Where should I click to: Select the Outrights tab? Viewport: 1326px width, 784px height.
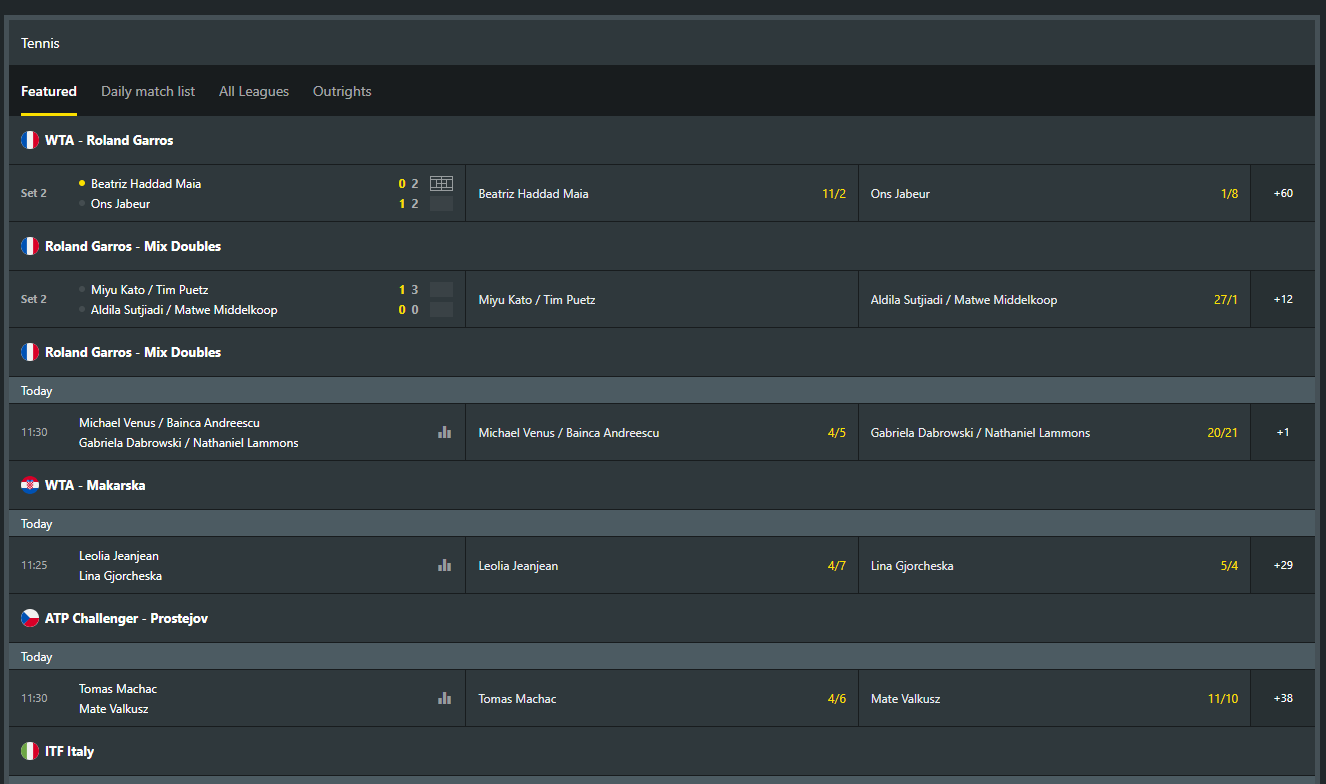[x=342, y=92]
